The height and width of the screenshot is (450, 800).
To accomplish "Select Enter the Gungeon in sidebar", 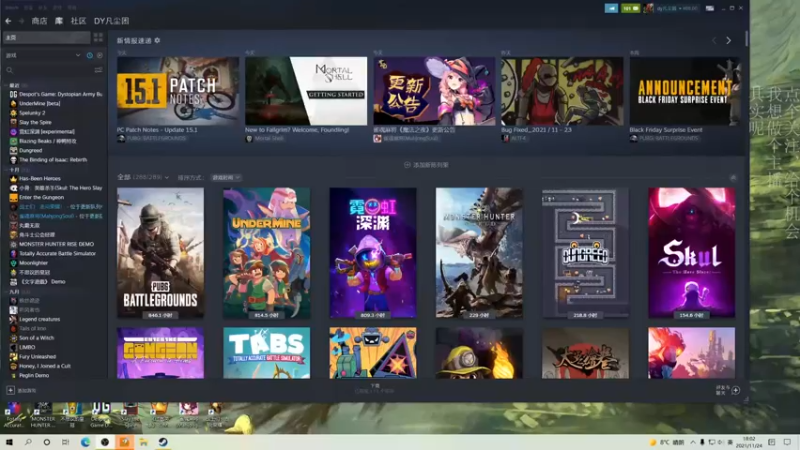I will (x=37, y=197).
